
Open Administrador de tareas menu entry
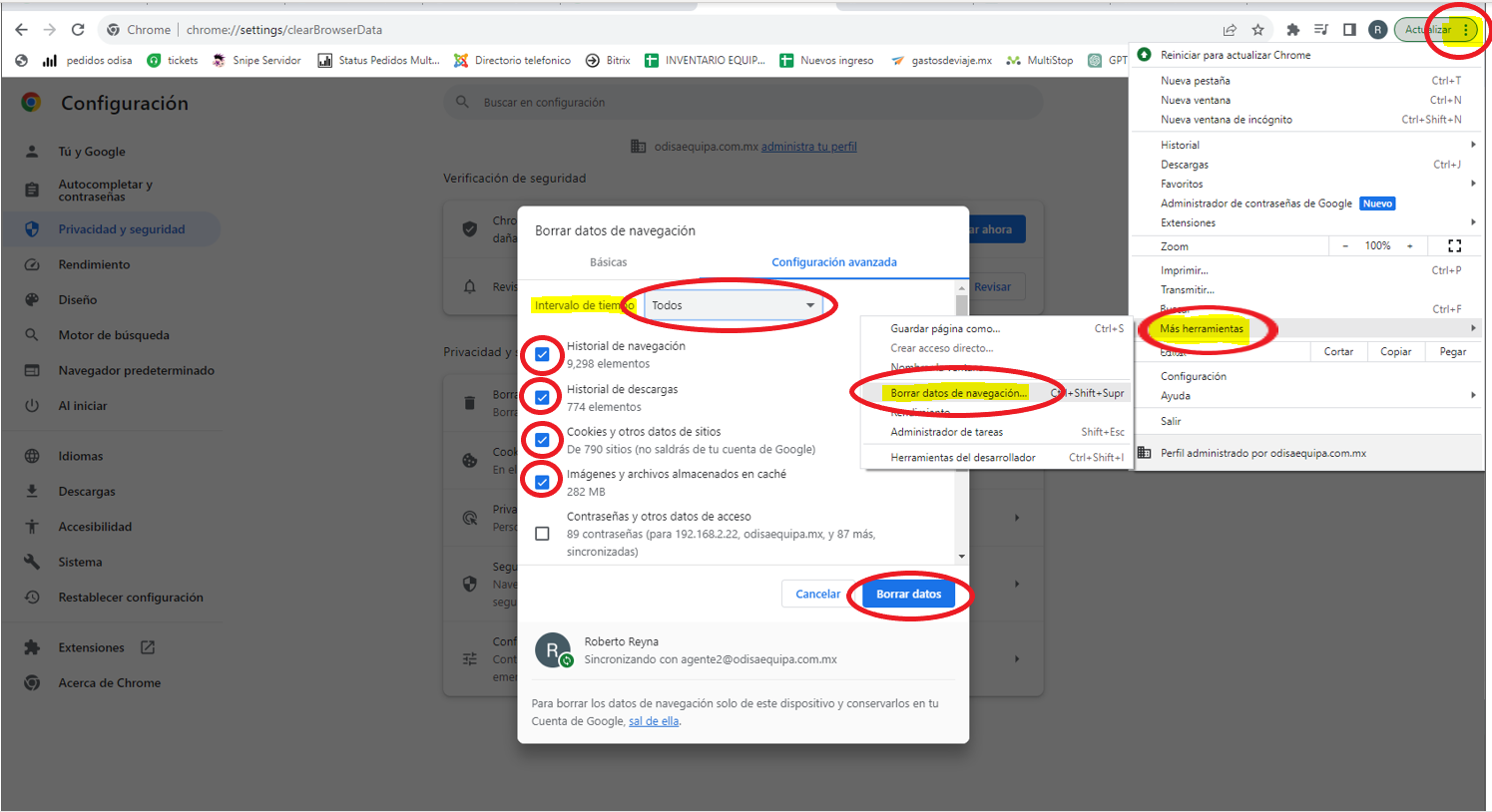(997, 432)
